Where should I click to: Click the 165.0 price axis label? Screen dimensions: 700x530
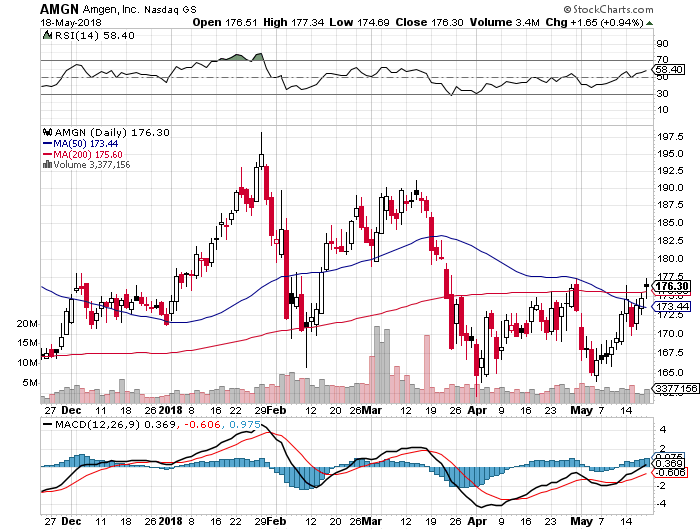pos(671,372)
